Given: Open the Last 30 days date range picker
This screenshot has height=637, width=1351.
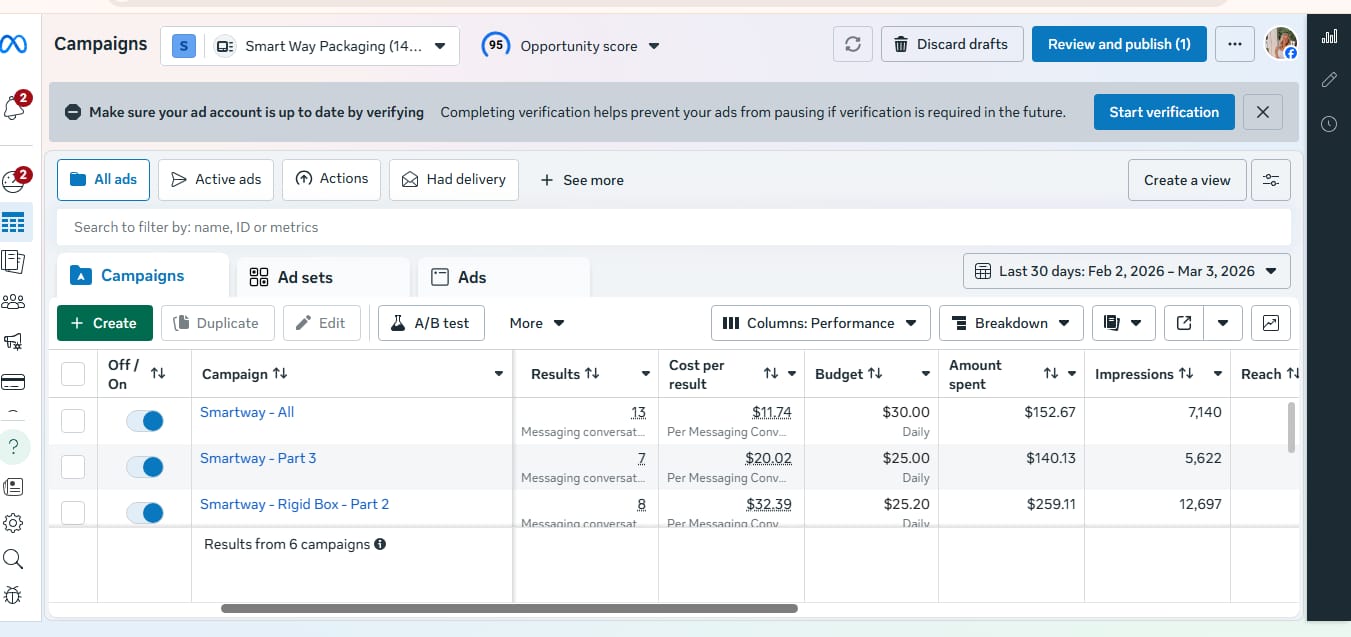Looking at the screenshot, I should click(x=1127, y=271).
